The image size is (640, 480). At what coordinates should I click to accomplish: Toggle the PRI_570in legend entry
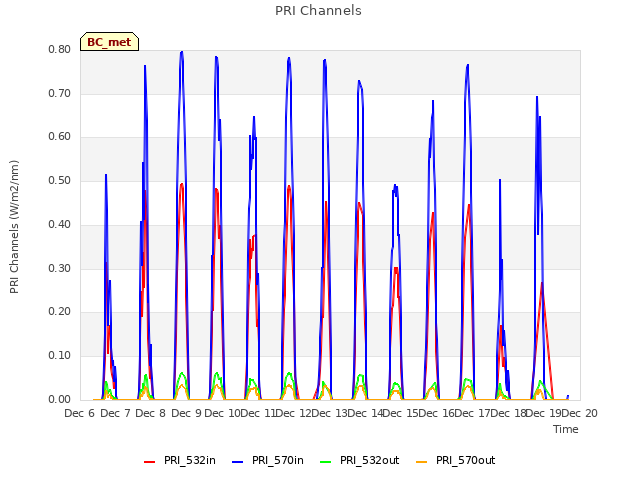(x=268, y=460)
